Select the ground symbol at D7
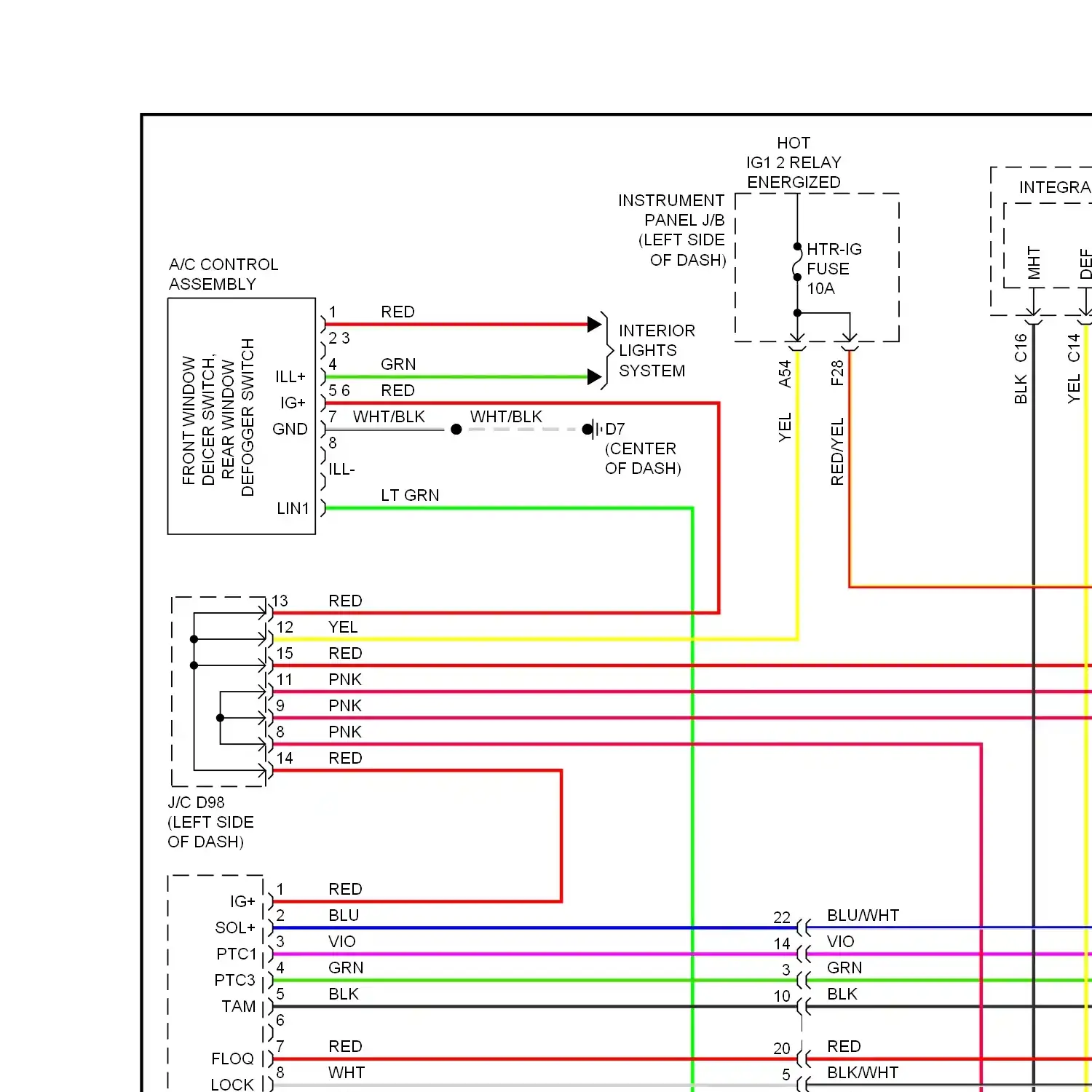The width and height of the screenshot is (1092, 1092). coord(593,429)
